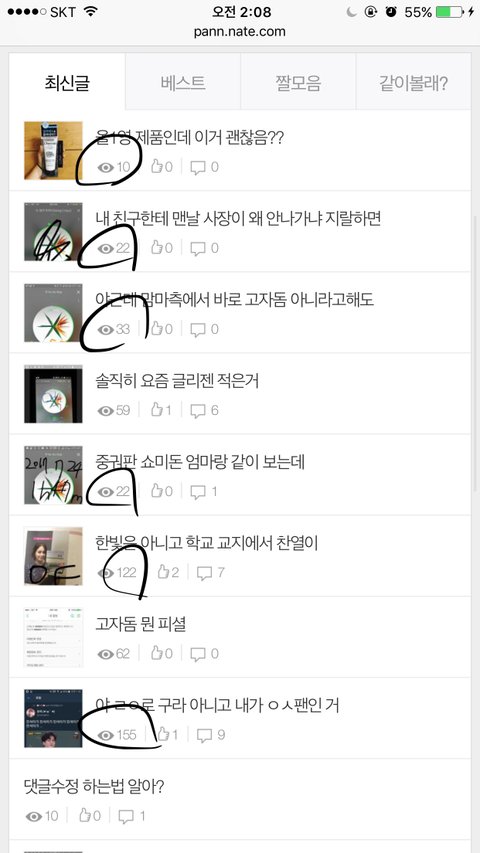Open the 짤모음 tab
Image resolution: width=480 pixels, height=853 pixels.
pyautogui.click(x=298, y=83)
